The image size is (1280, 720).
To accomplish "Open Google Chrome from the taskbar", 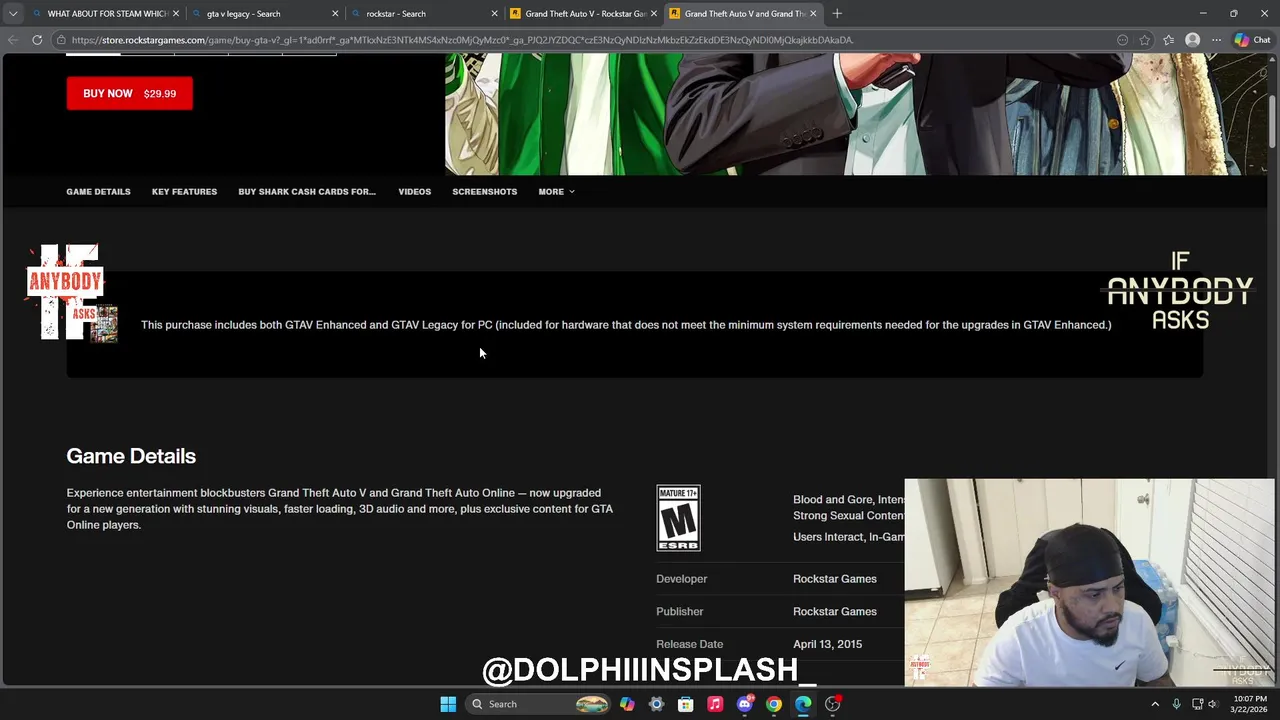I will click(x=774, y=704).
